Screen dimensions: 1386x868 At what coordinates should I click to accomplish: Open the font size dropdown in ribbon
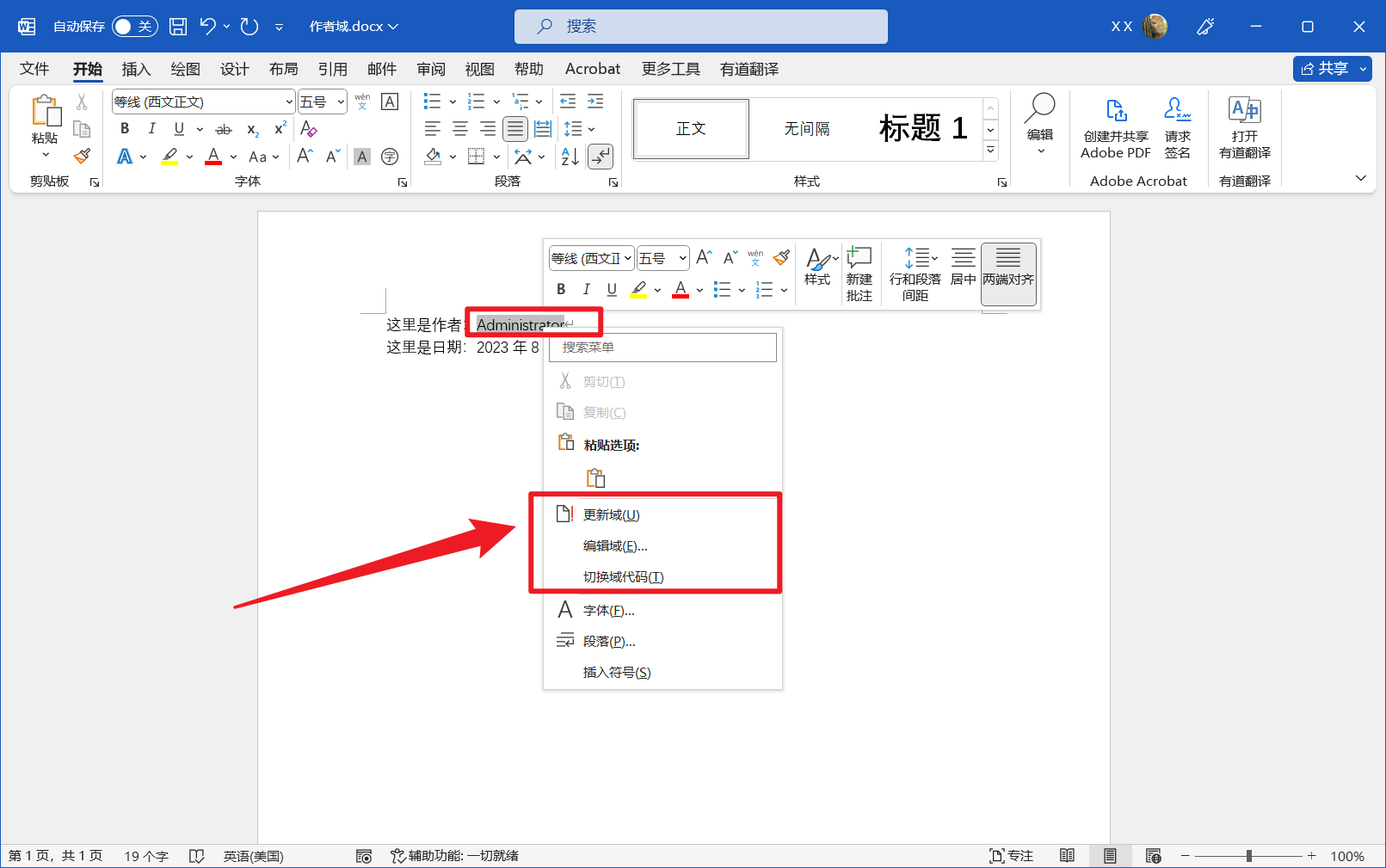tap(340, 102)
